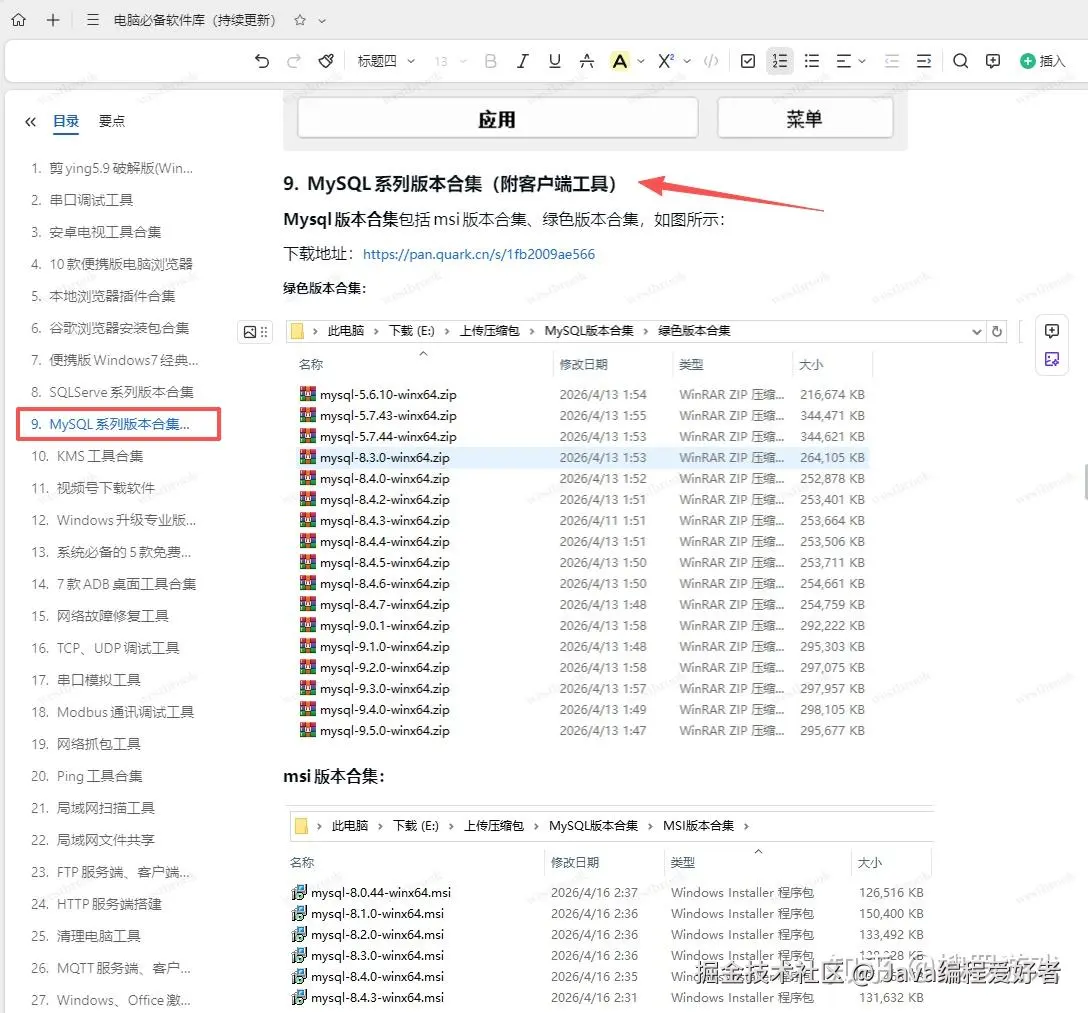This screenshot has height=1013, width=1088.
Task: Open the pan.quark.cn download link
Action: coord(479,254)
